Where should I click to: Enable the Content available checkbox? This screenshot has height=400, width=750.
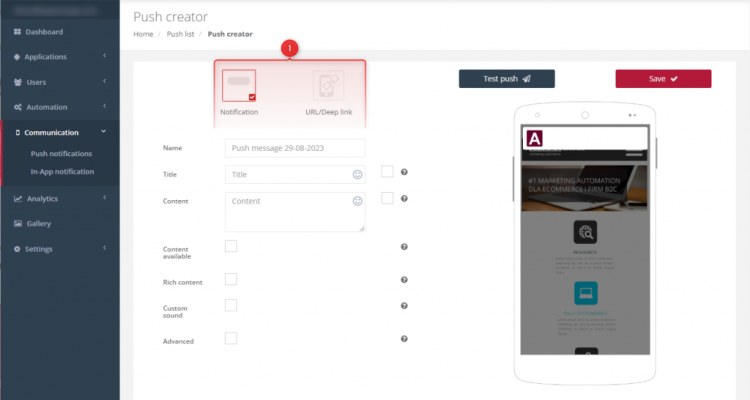point(231,246)
